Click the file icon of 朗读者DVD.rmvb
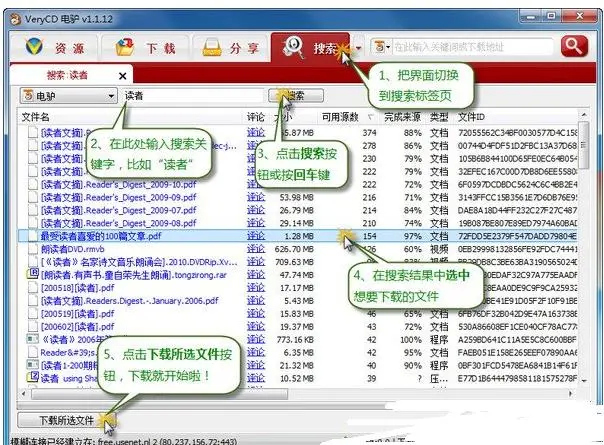 click(33, 249)
